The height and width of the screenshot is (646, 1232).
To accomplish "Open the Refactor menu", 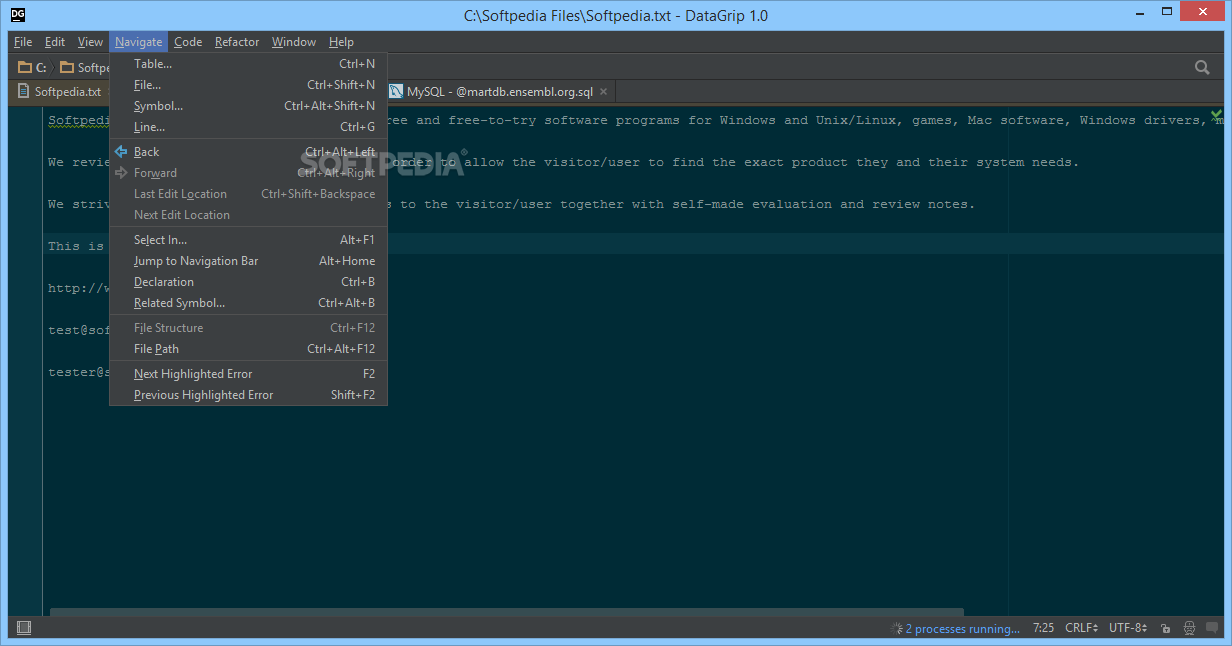I will (x=237, y=42).
